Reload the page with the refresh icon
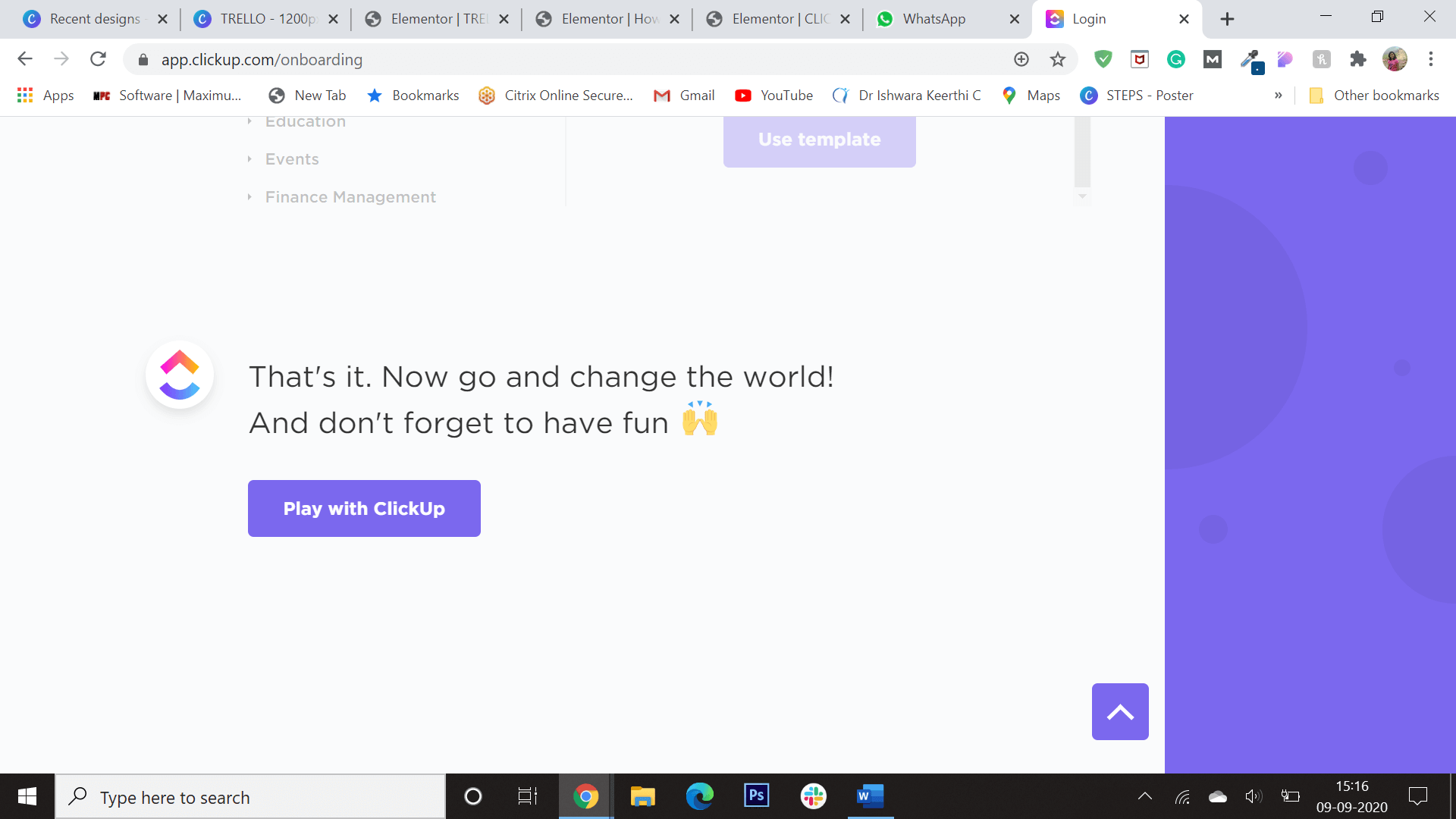Screen dimensions: 1456x819 (x=98, y=59)
